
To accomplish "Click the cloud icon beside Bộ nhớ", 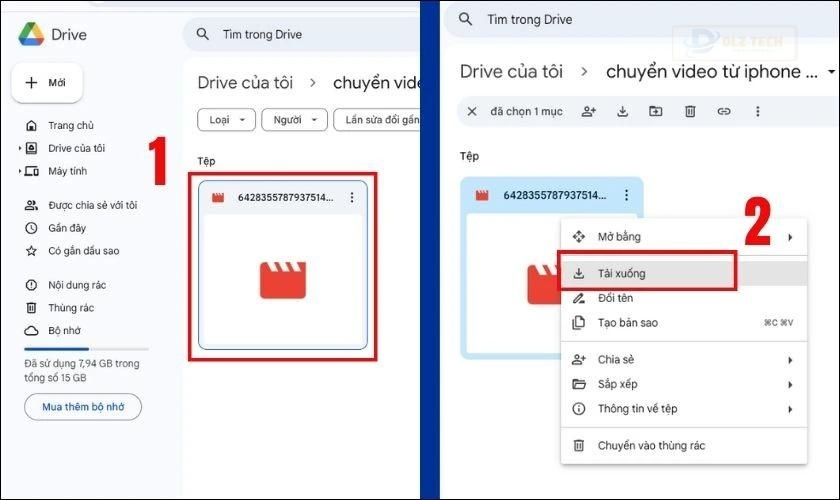I will point(32,331).
